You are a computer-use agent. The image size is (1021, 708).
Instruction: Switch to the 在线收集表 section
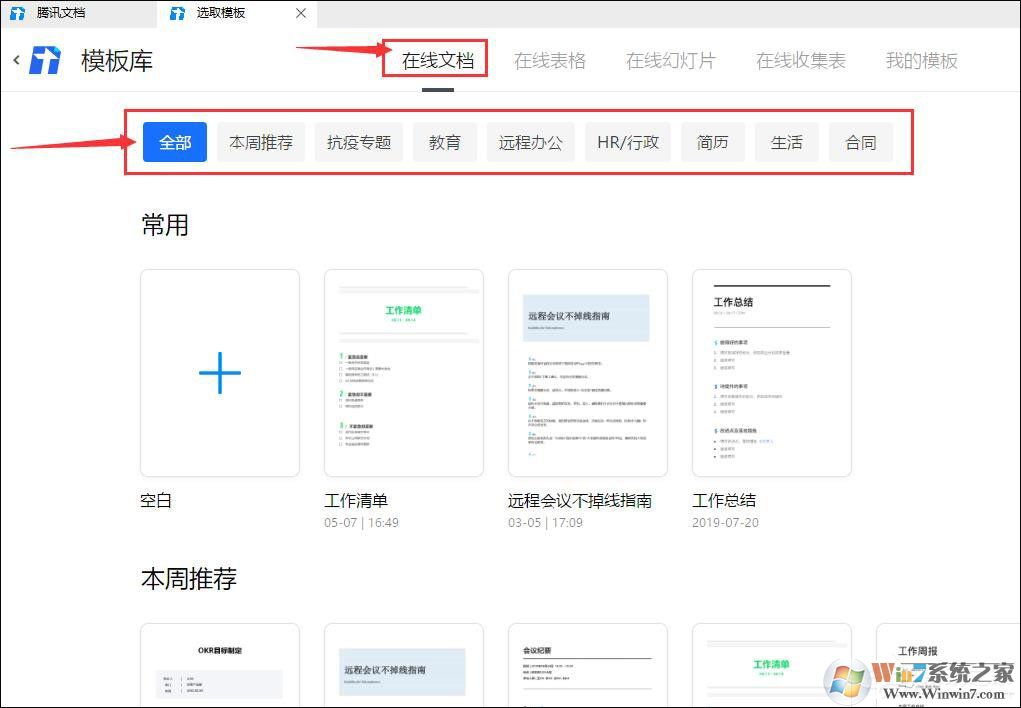pyautogui.click(x=800, y=60)
